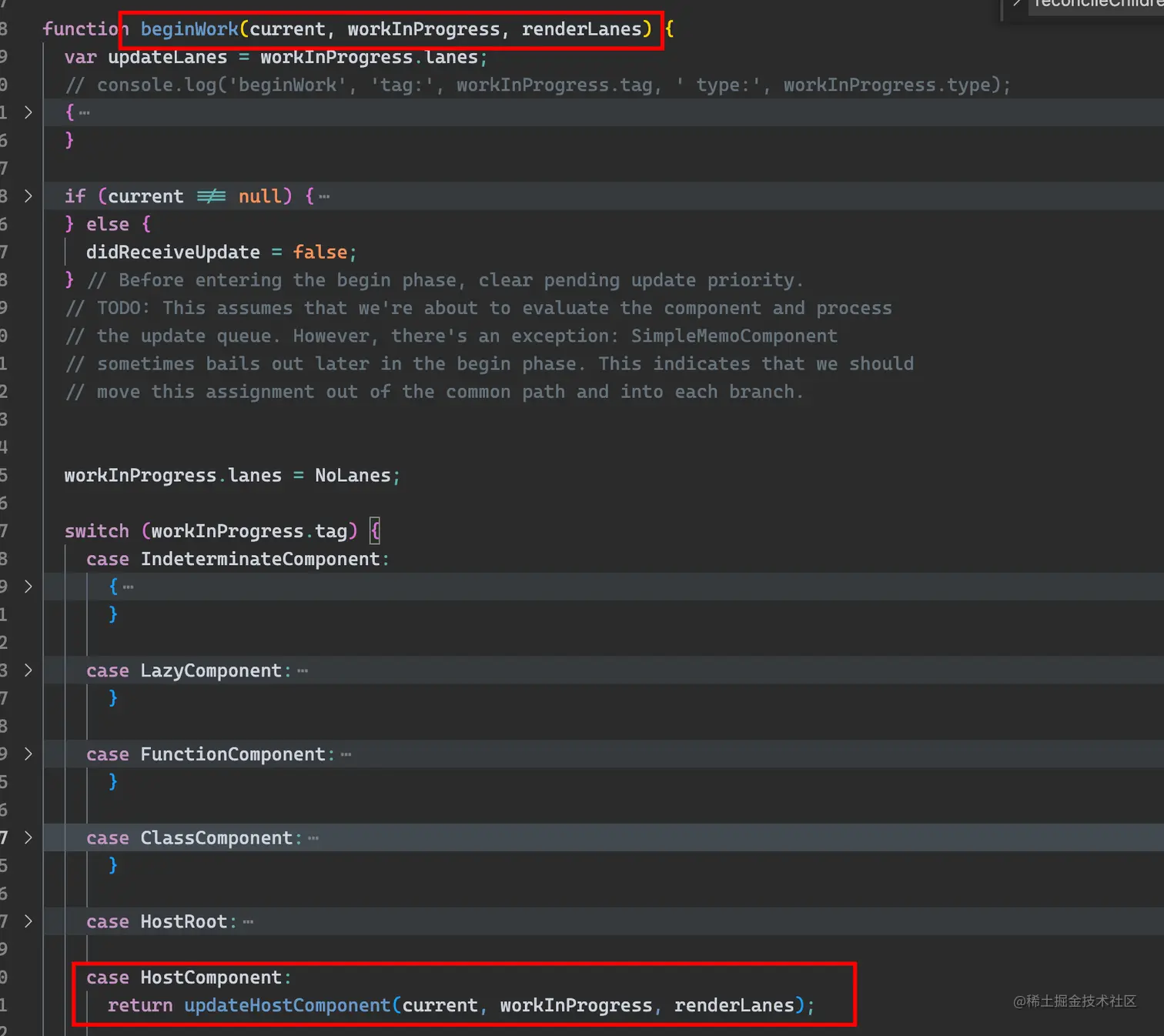
Task: Click the function keyword before beginWork
Action: click(85, 29)
